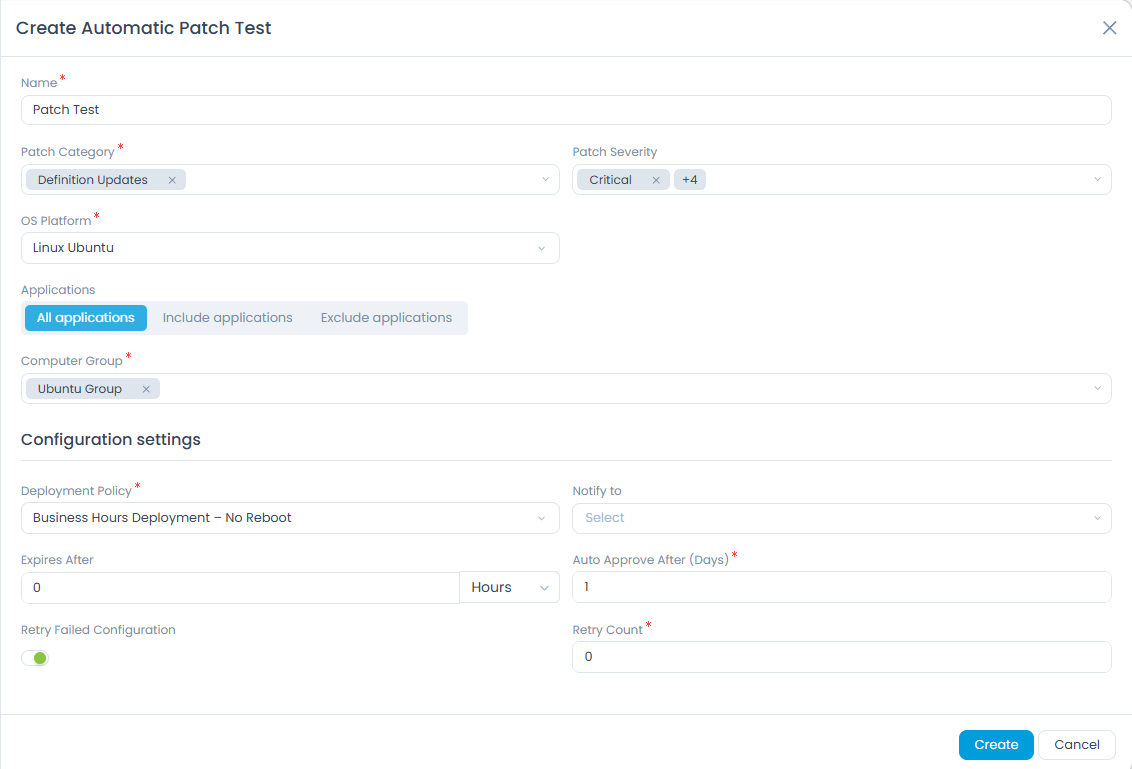Close the Create Automatic Patch Test dialog

[x=1109, y=28]
